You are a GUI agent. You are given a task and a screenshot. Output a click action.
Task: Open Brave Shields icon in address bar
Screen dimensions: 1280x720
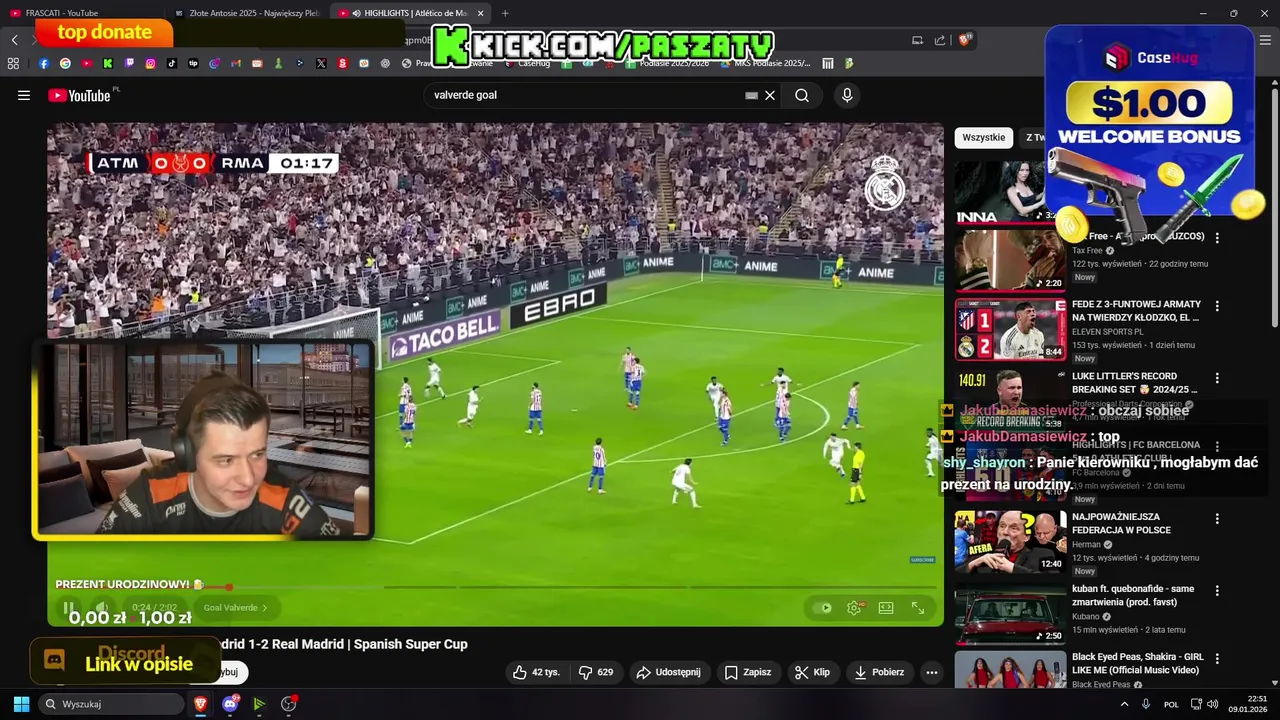965,40
